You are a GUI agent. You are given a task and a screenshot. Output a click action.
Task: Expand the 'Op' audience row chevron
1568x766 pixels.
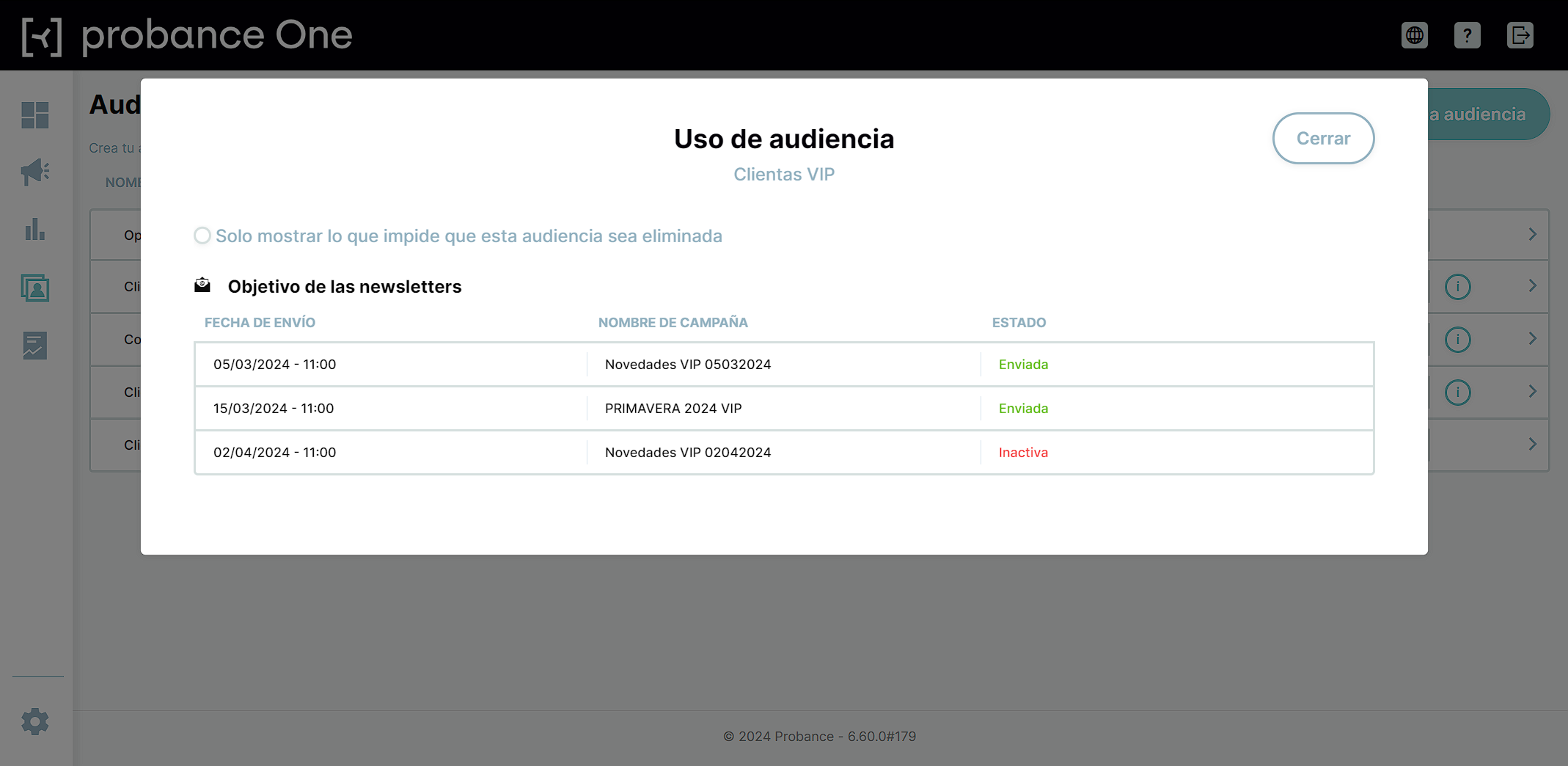[1533, 234]
